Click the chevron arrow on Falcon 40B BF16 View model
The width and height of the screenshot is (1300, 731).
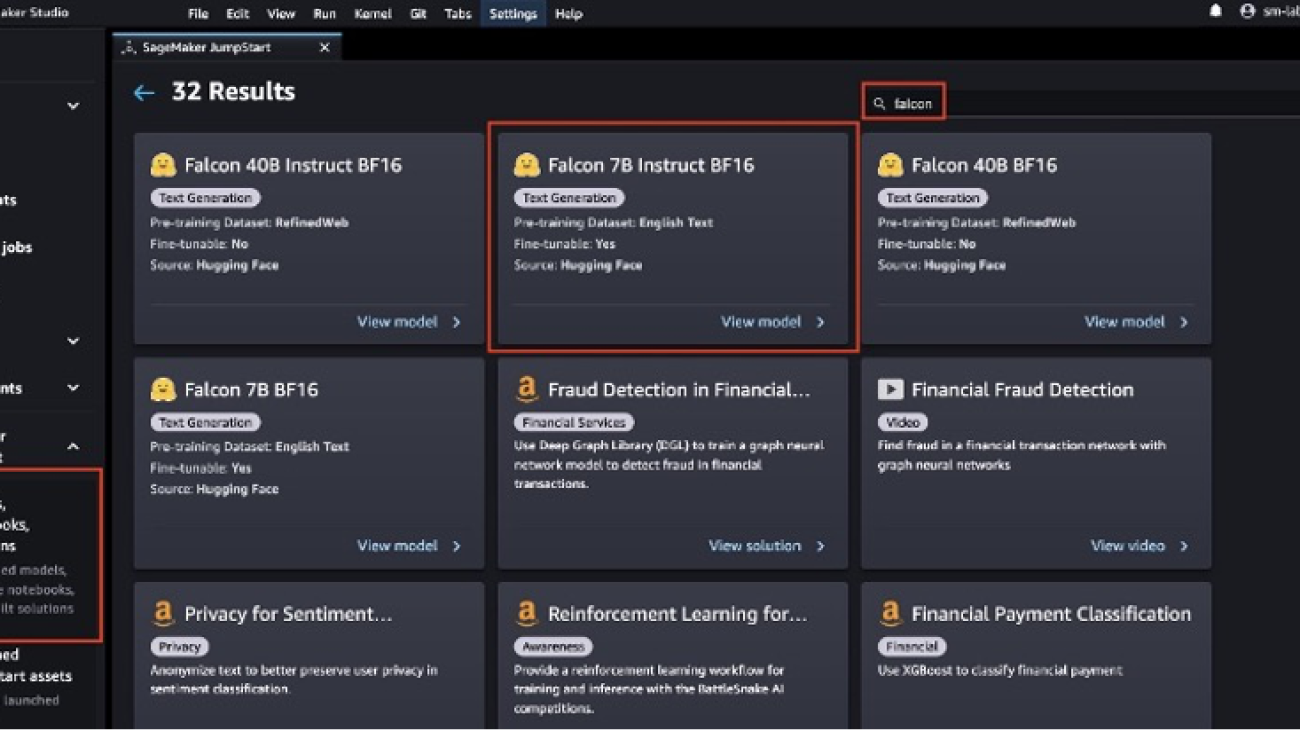(x=1184, y=322)
